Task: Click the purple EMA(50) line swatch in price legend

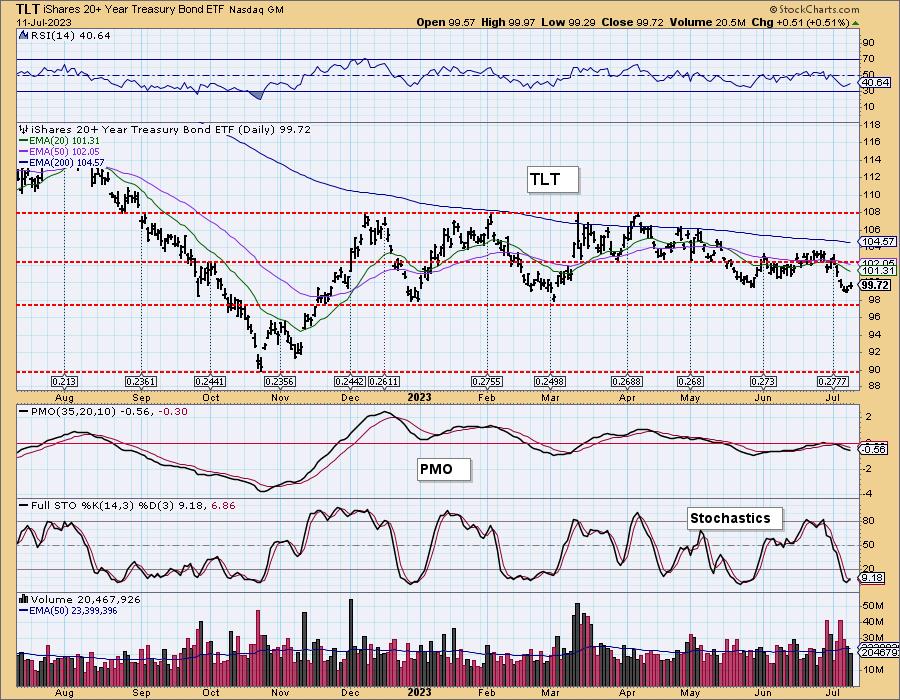Action: tap(24, 151)
